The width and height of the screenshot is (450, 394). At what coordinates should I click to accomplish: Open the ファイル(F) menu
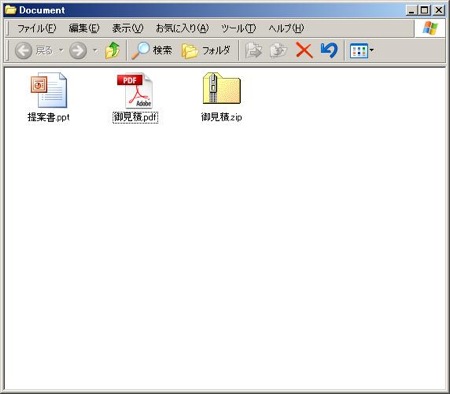(37, 28)
